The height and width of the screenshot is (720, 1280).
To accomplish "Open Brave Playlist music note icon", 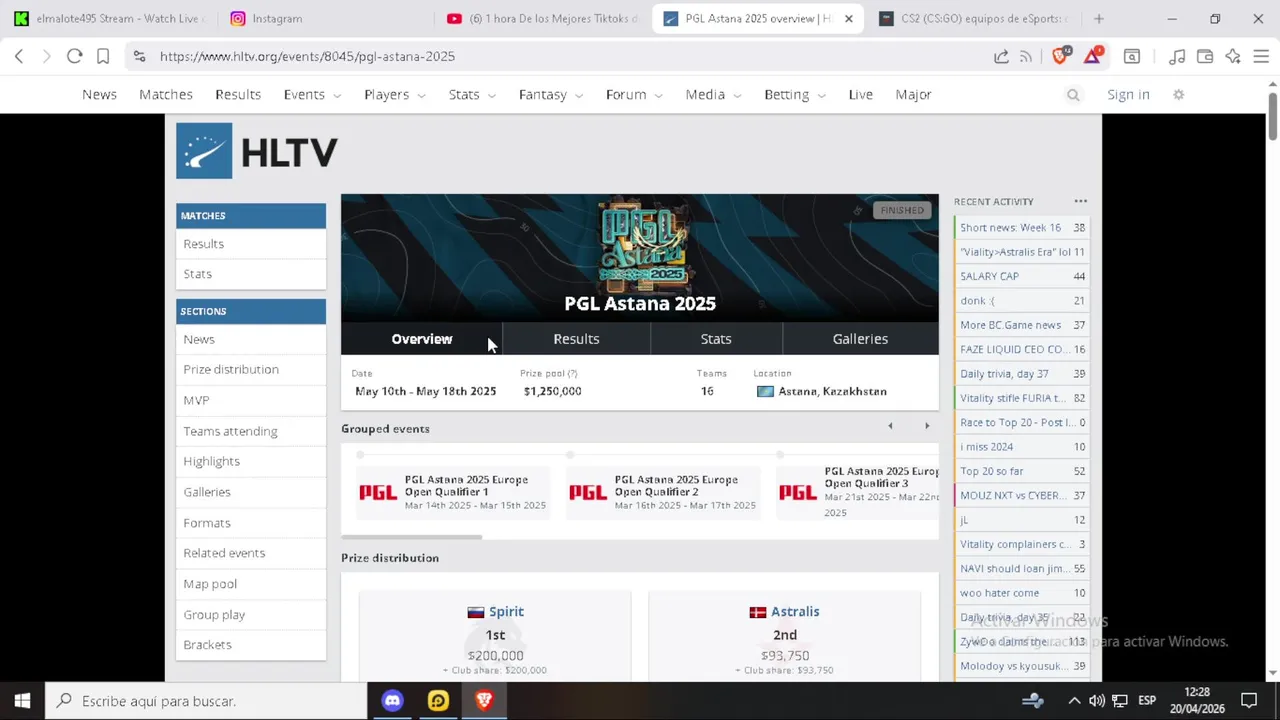I will click(1178, 56).
